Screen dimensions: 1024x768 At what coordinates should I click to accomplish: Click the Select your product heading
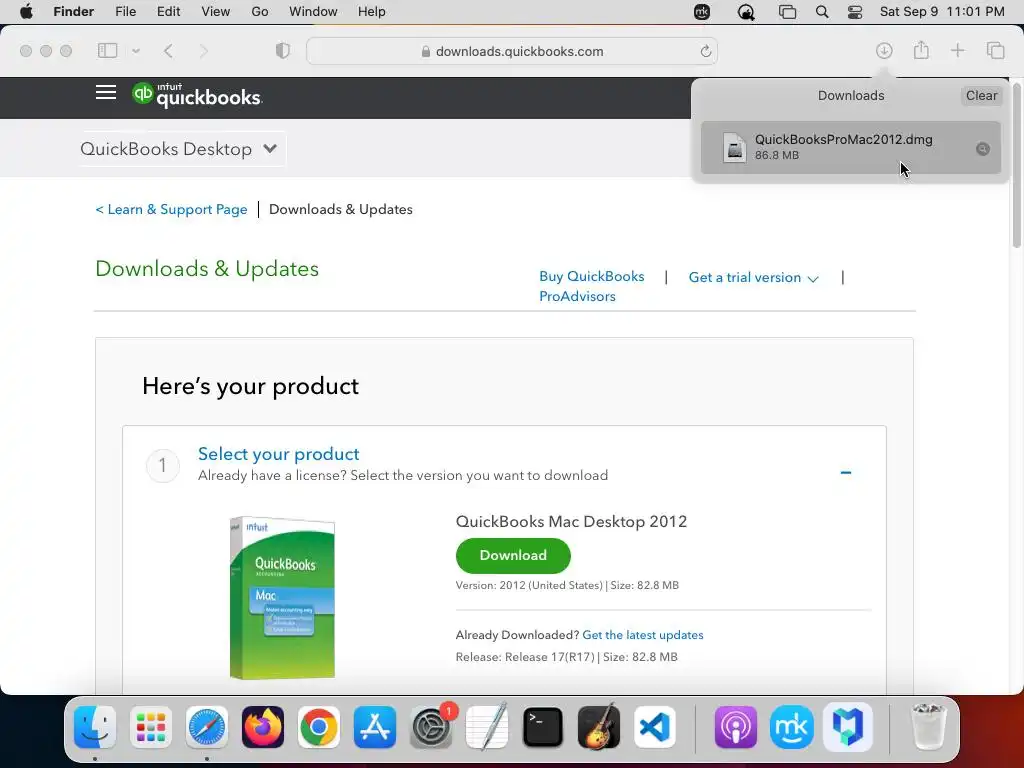click(279, 454)
